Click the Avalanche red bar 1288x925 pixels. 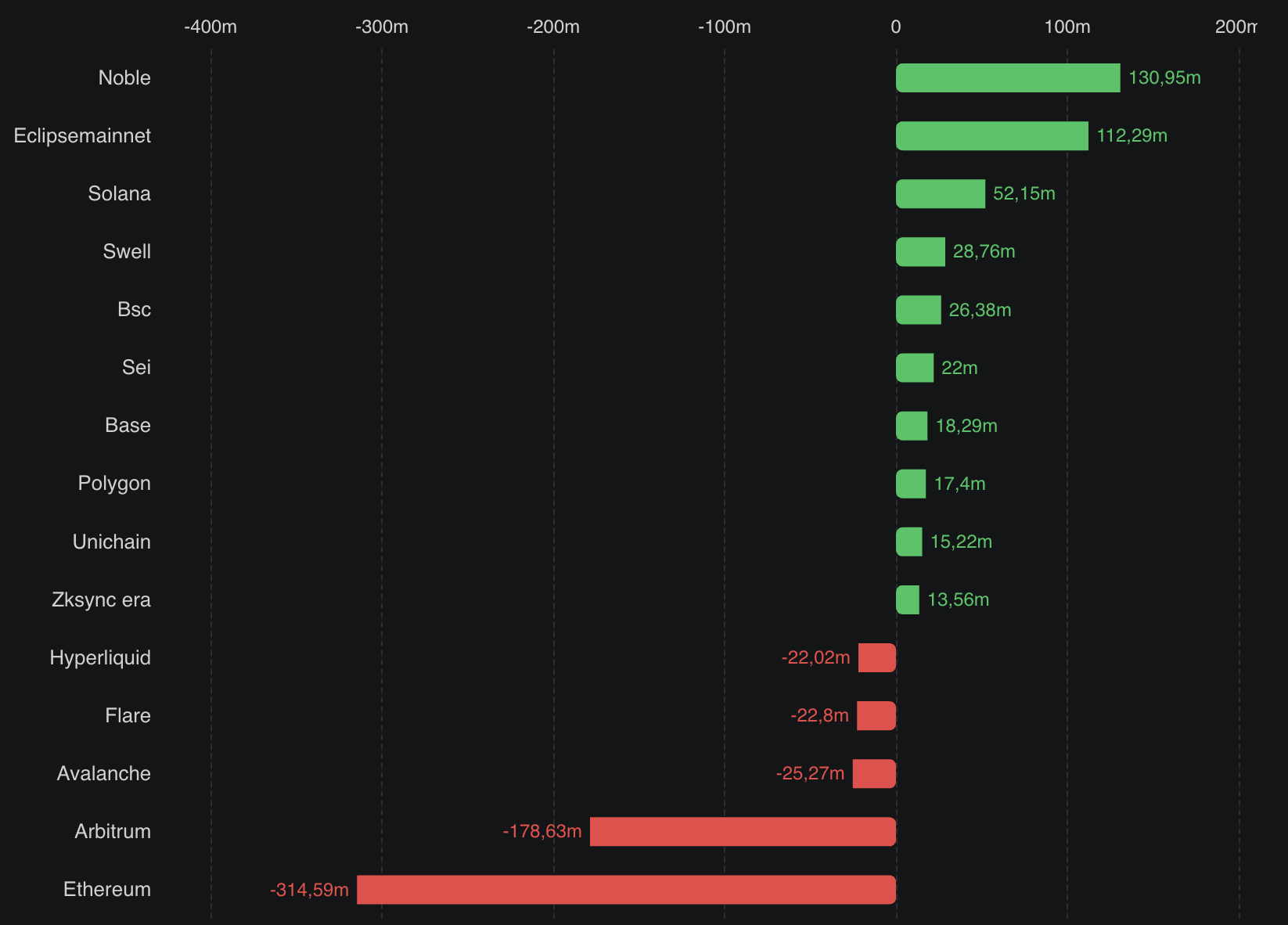pyautogui.click(x=874, y=774)
